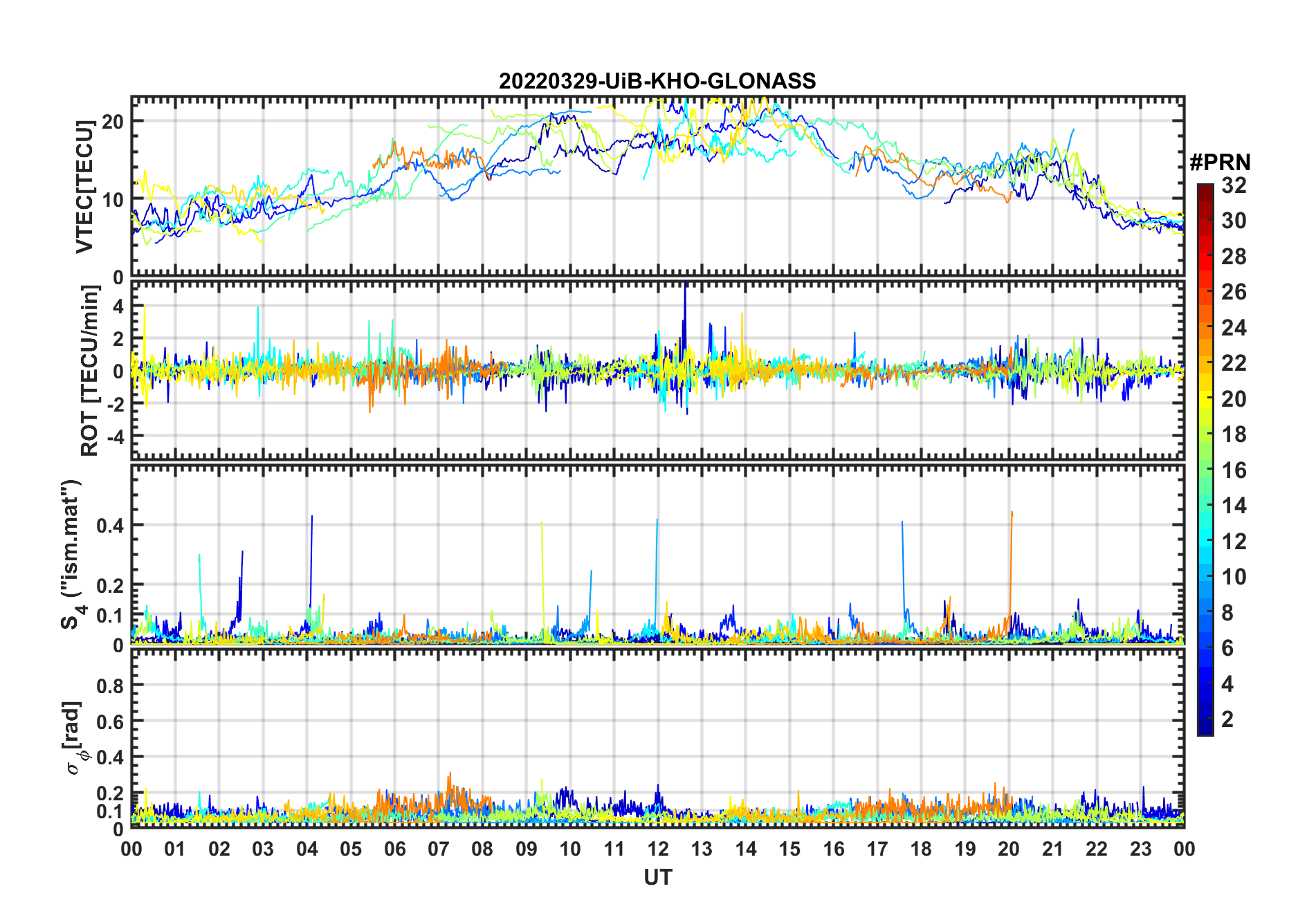Click colorbar tick label 20
The image size is (1316, 920).
point(1234,398)
